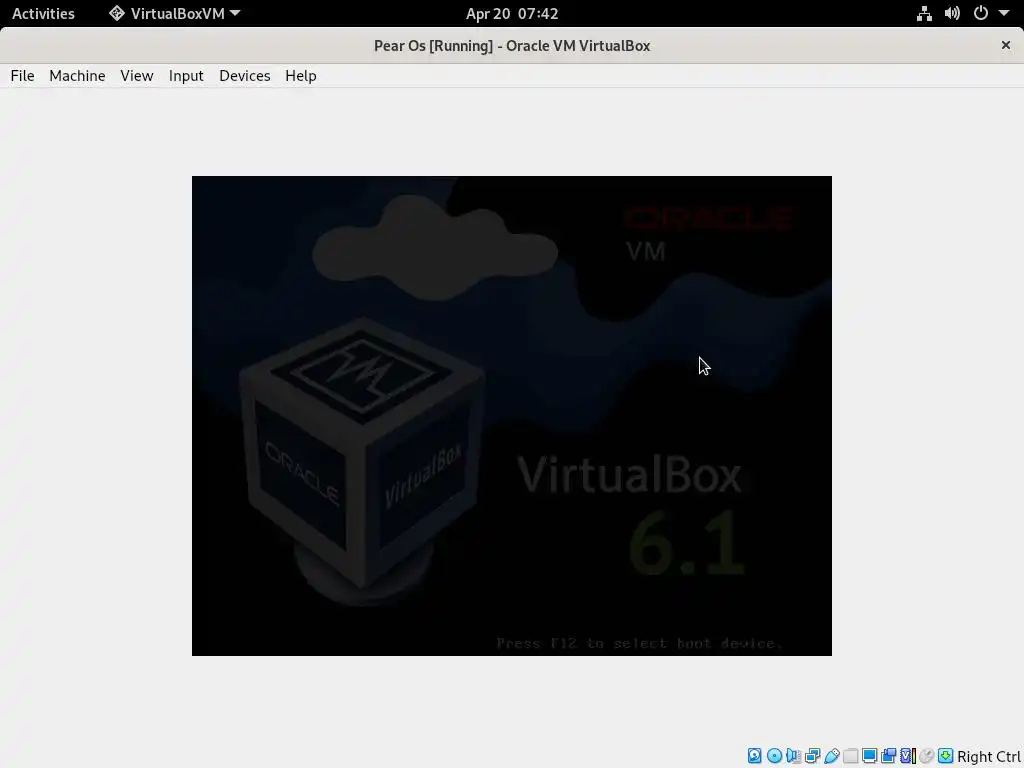This screenshot has width=1024, height=768.
Task: Expand the VirtualBoxVM application menu
Action: pos(174,14)
